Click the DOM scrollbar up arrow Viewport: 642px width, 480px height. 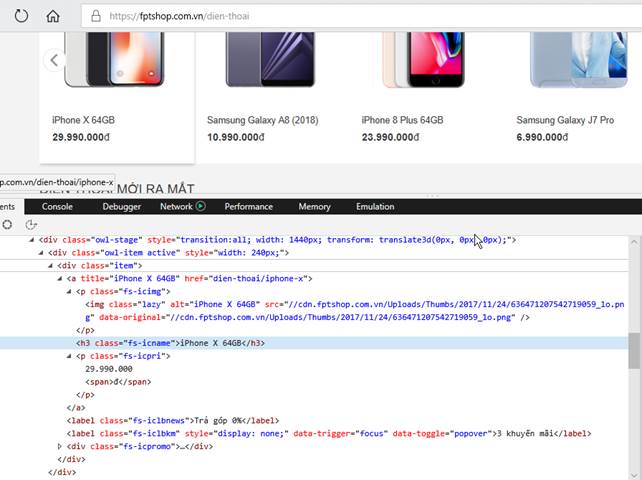click(634, 242)
